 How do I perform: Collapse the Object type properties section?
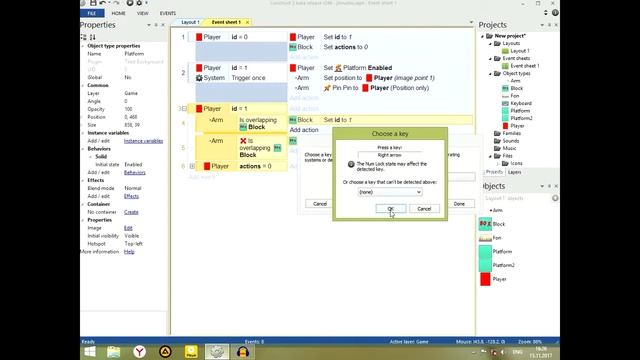83,46
